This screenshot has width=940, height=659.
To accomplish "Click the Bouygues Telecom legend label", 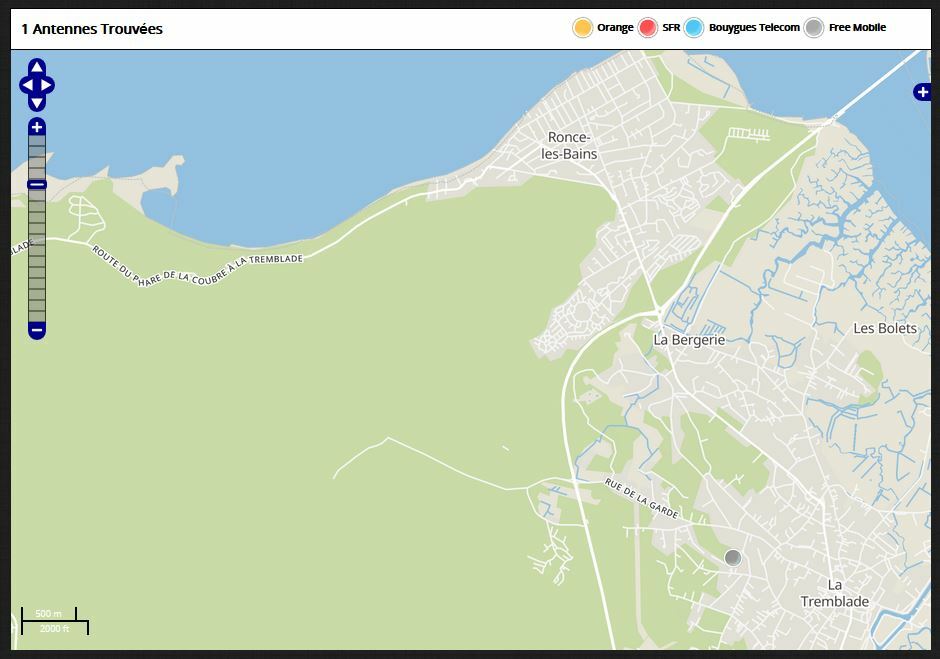I will tap(754, 28).
